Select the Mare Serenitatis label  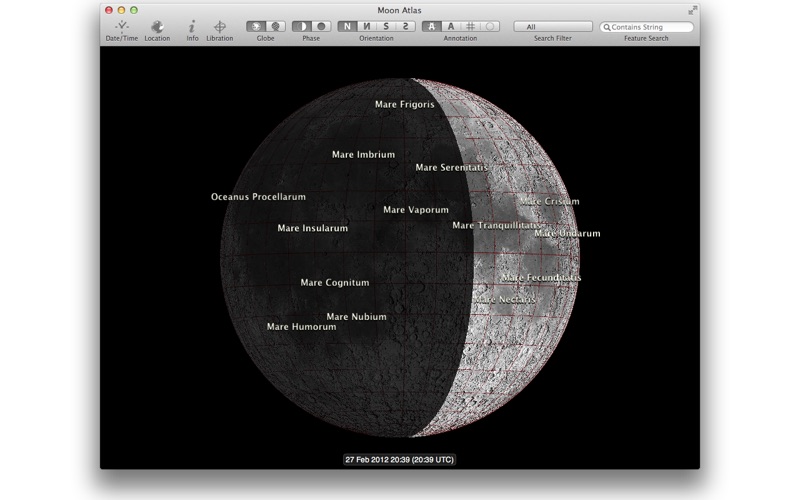click(452, 167)
